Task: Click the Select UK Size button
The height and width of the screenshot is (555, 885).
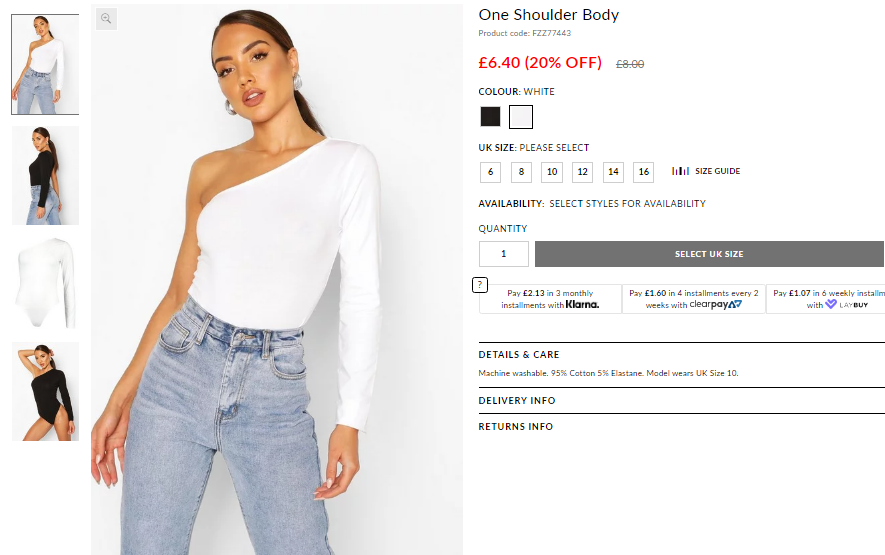Action: (709, 254)
